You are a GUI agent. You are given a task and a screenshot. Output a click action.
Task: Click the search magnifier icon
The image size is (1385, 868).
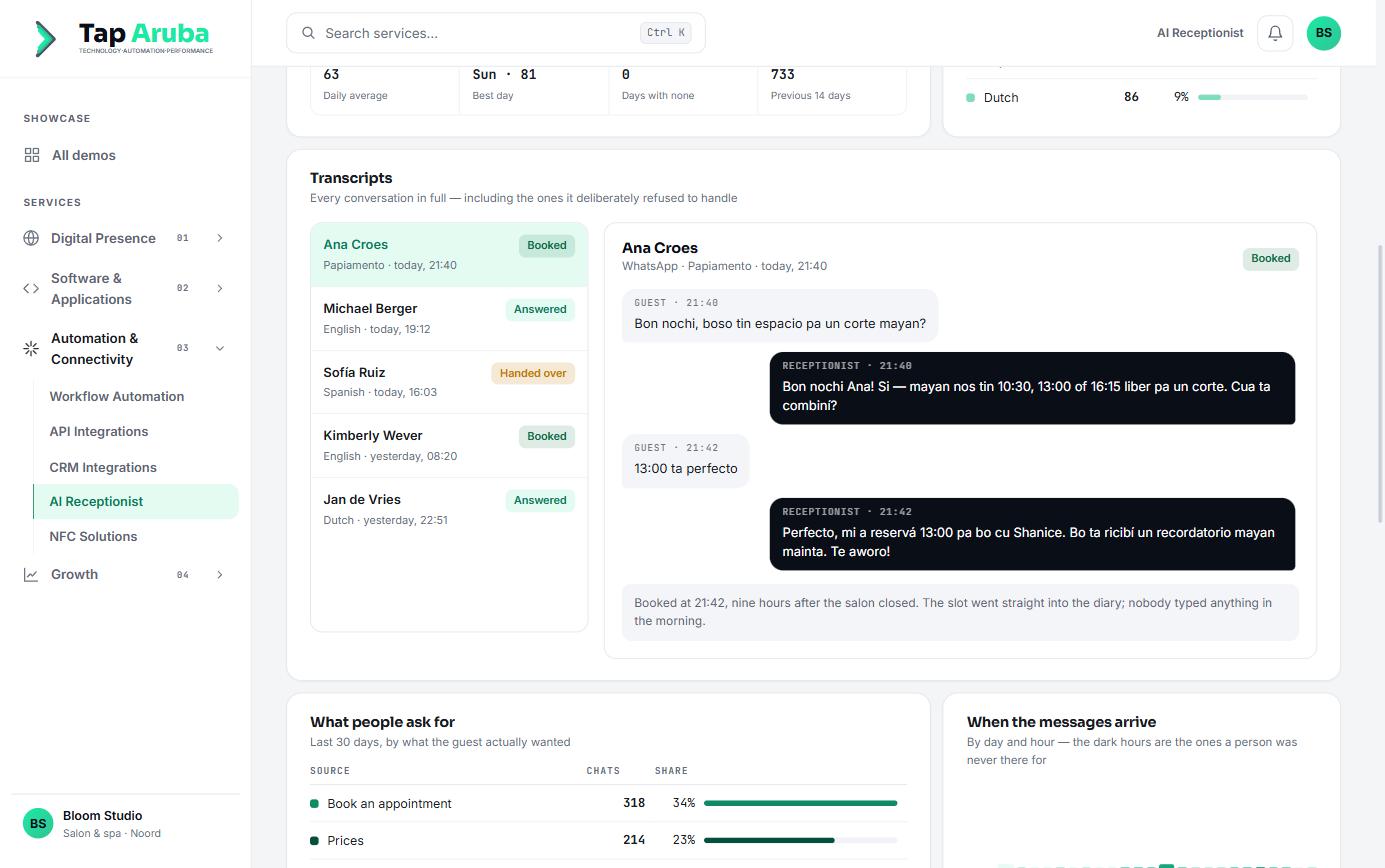(308, 33)
